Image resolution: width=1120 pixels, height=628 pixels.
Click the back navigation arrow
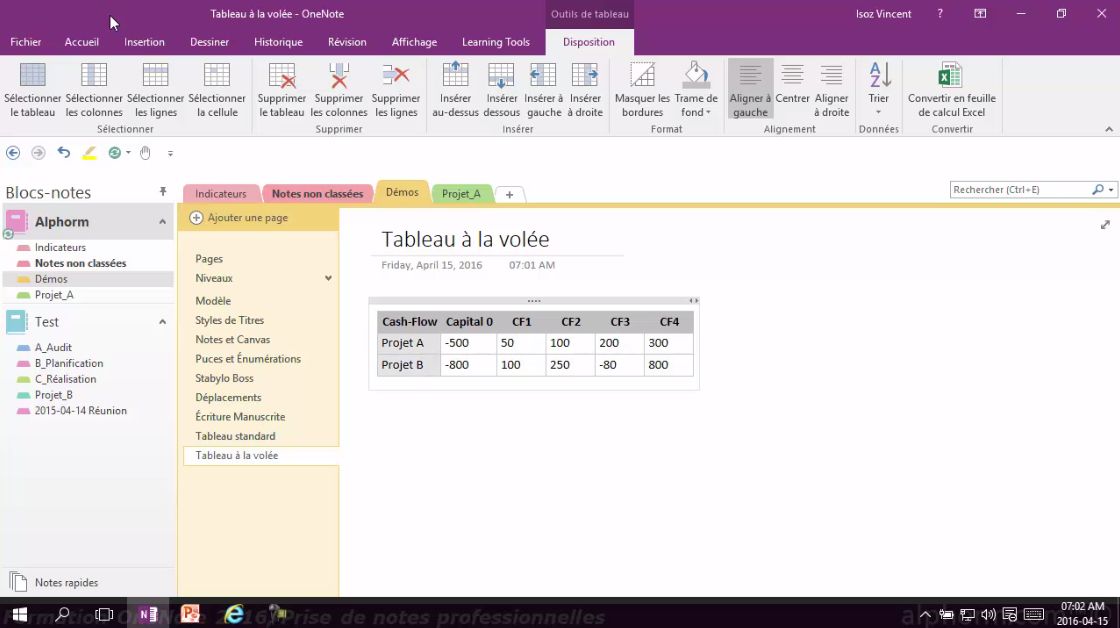click(13, 153)
